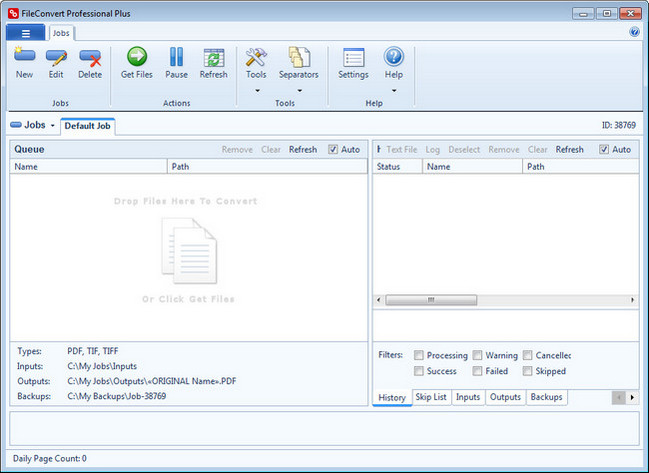Enable the Processing filter checkbox
The height and width of the screenshot is (473, 649).
coord(419,355)
